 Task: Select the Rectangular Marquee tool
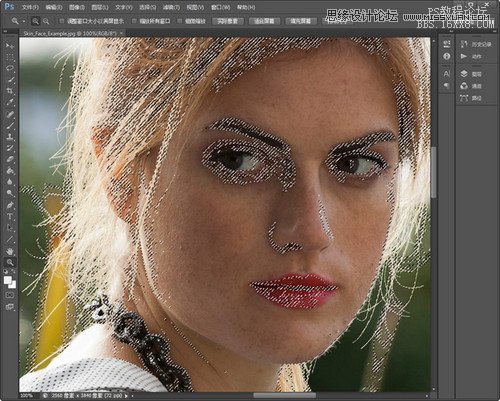pos(10,57)
